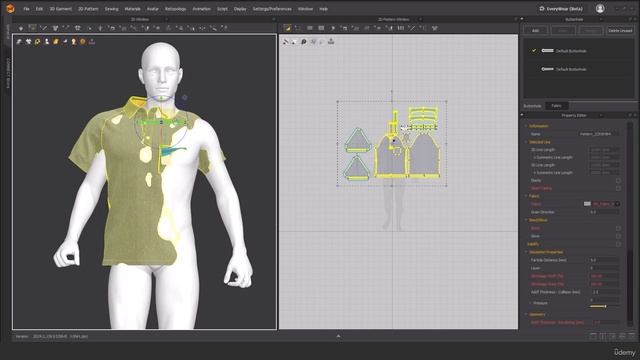640x360 pixels.
Task: Toggle the Seam Taping checkbox
Action: point(618,188)
